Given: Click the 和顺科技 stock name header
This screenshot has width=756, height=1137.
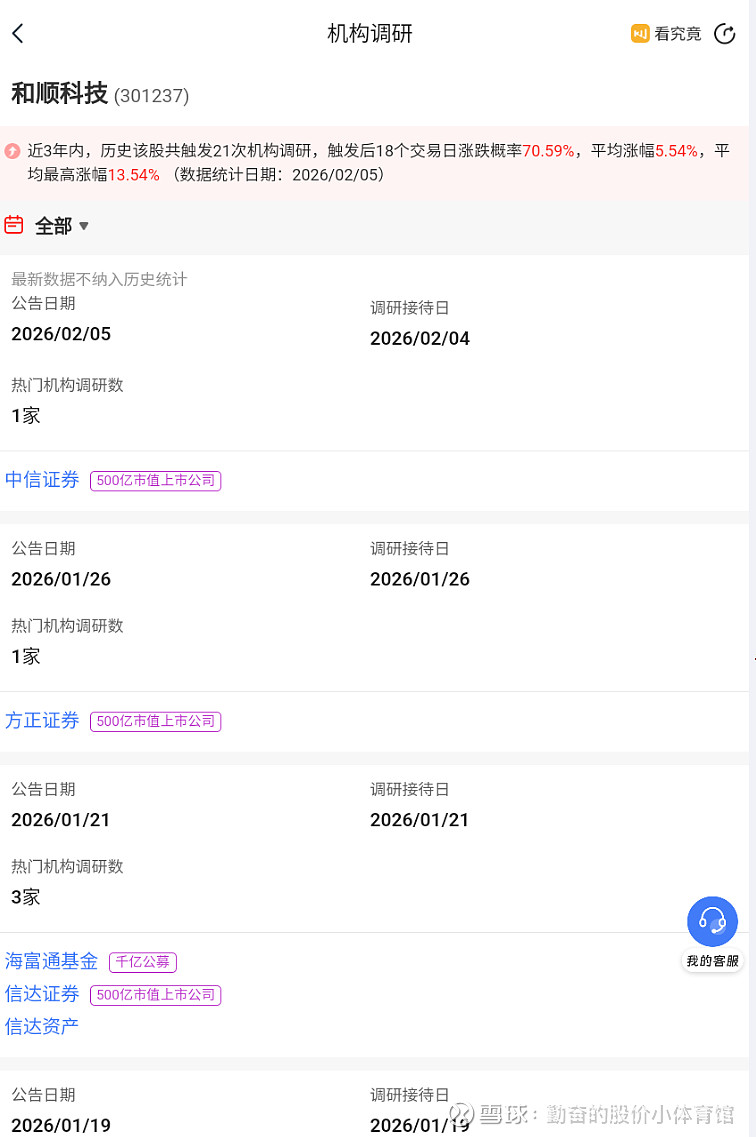Looking at the screenshot, I should click(x=59, y=94).
